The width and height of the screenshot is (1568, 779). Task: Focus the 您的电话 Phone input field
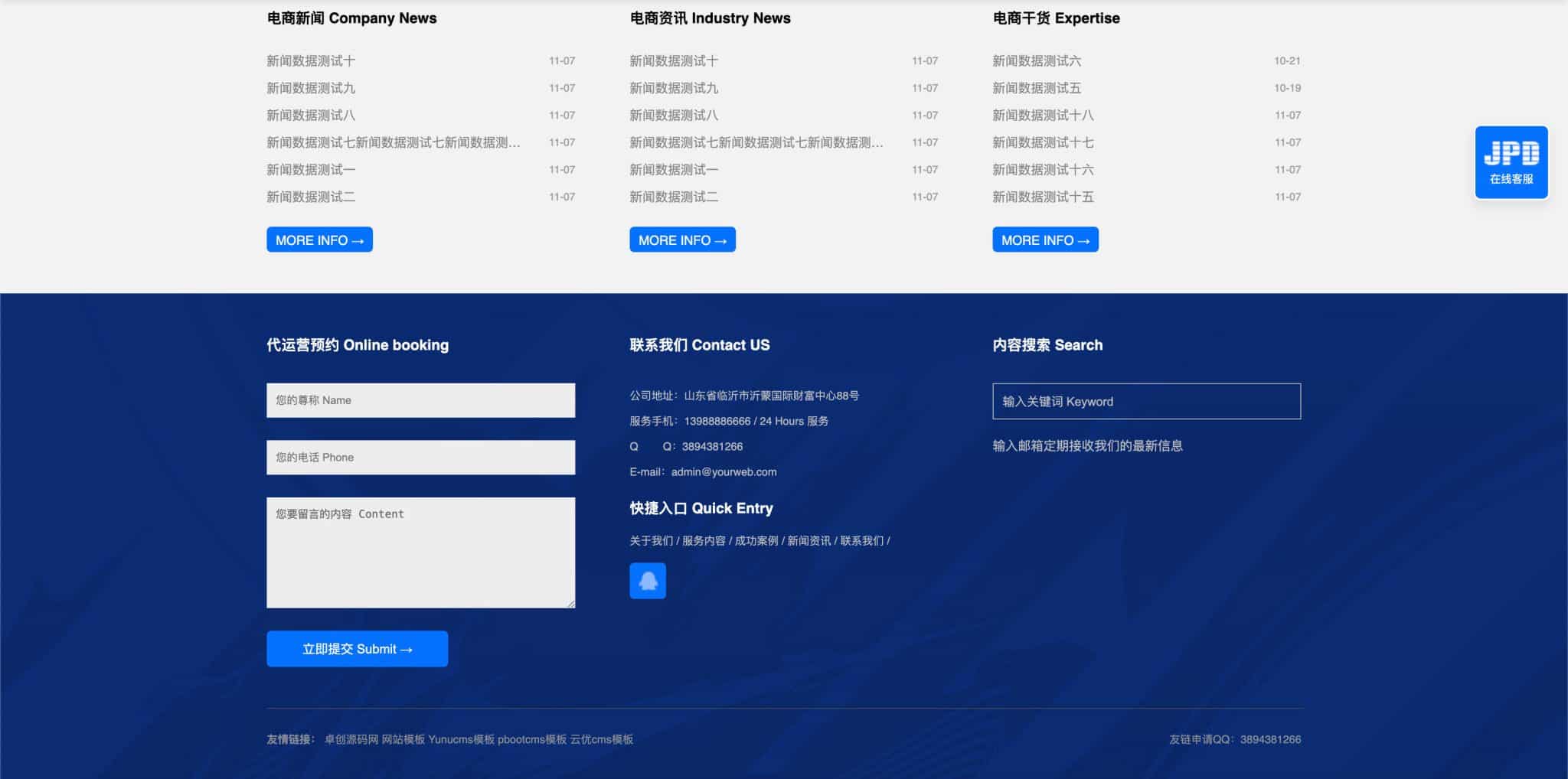(420, 458)
